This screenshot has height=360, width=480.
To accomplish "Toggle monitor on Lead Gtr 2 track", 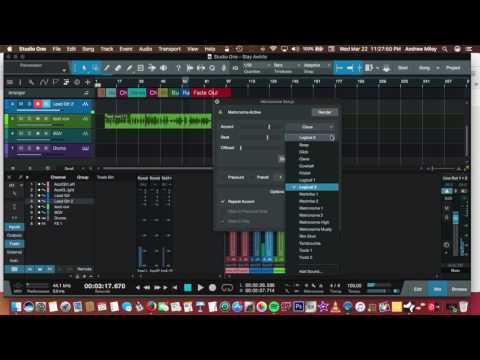I will (x=46, y=104).
